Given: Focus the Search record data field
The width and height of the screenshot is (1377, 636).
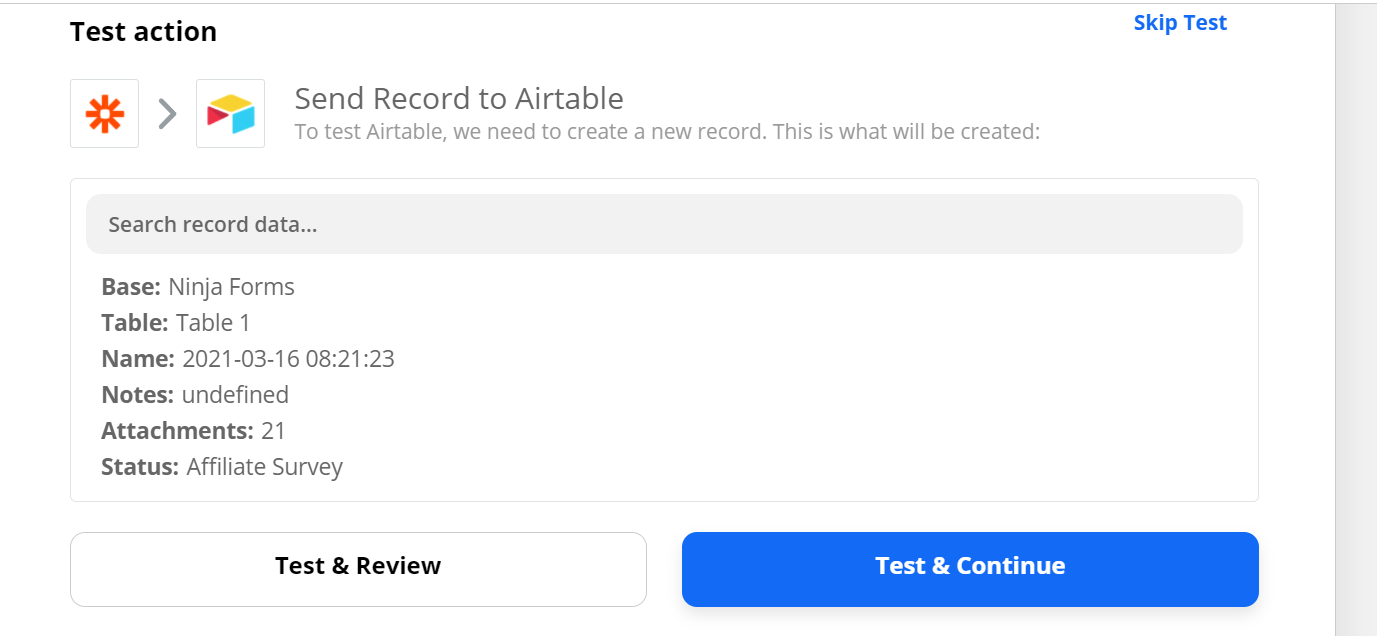Looking at the screenshot, I should (x=664, y=224).
